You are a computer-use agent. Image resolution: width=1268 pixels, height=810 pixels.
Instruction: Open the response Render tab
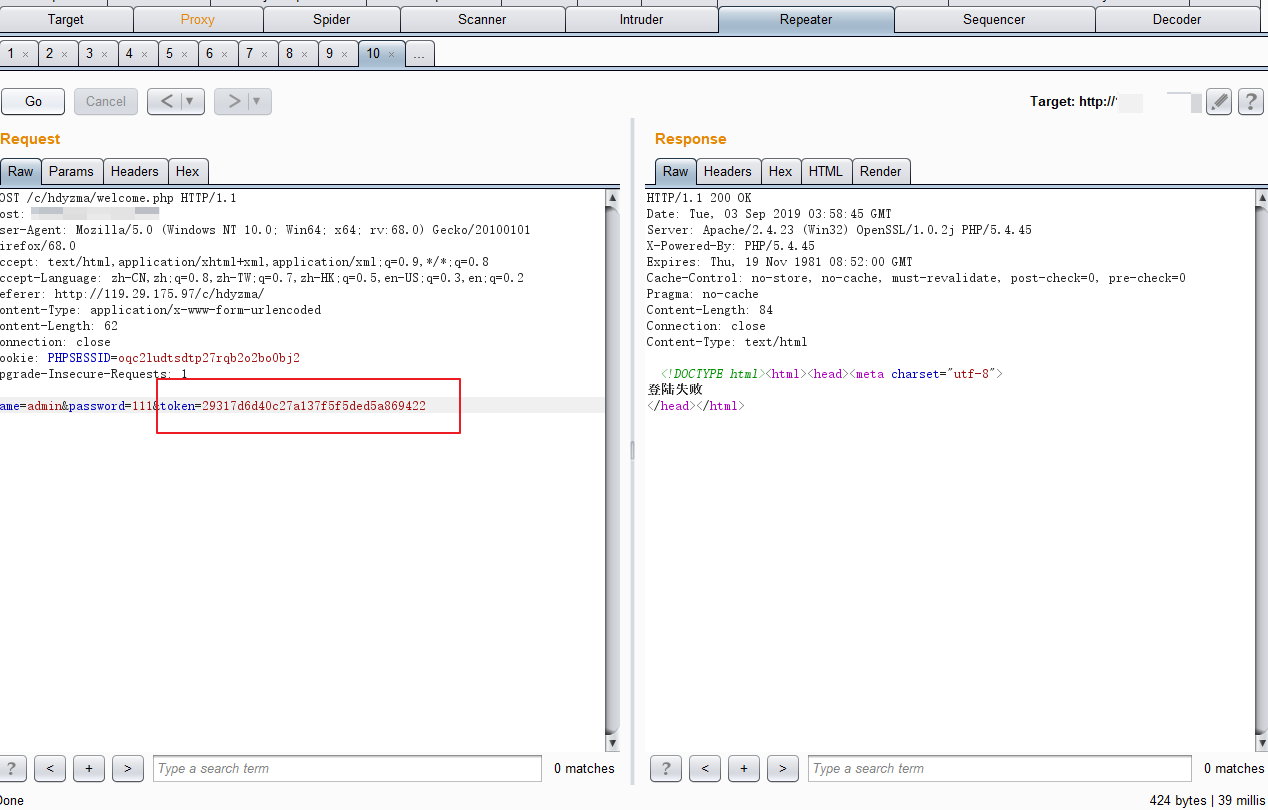tap(880, 171)
